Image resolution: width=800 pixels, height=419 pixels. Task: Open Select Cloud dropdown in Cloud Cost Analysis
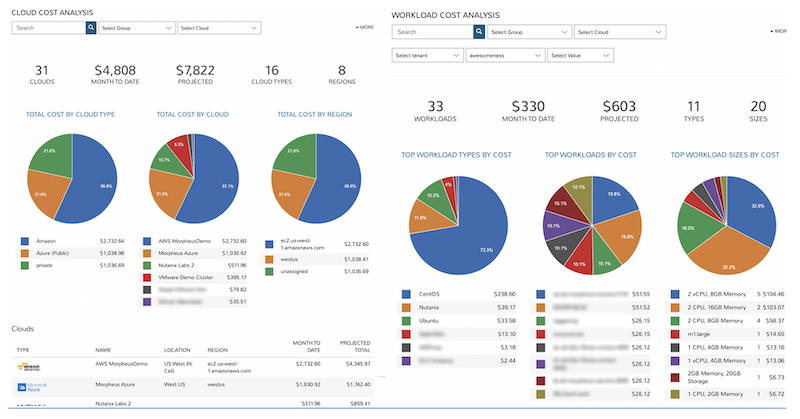(x=214, y=28)
